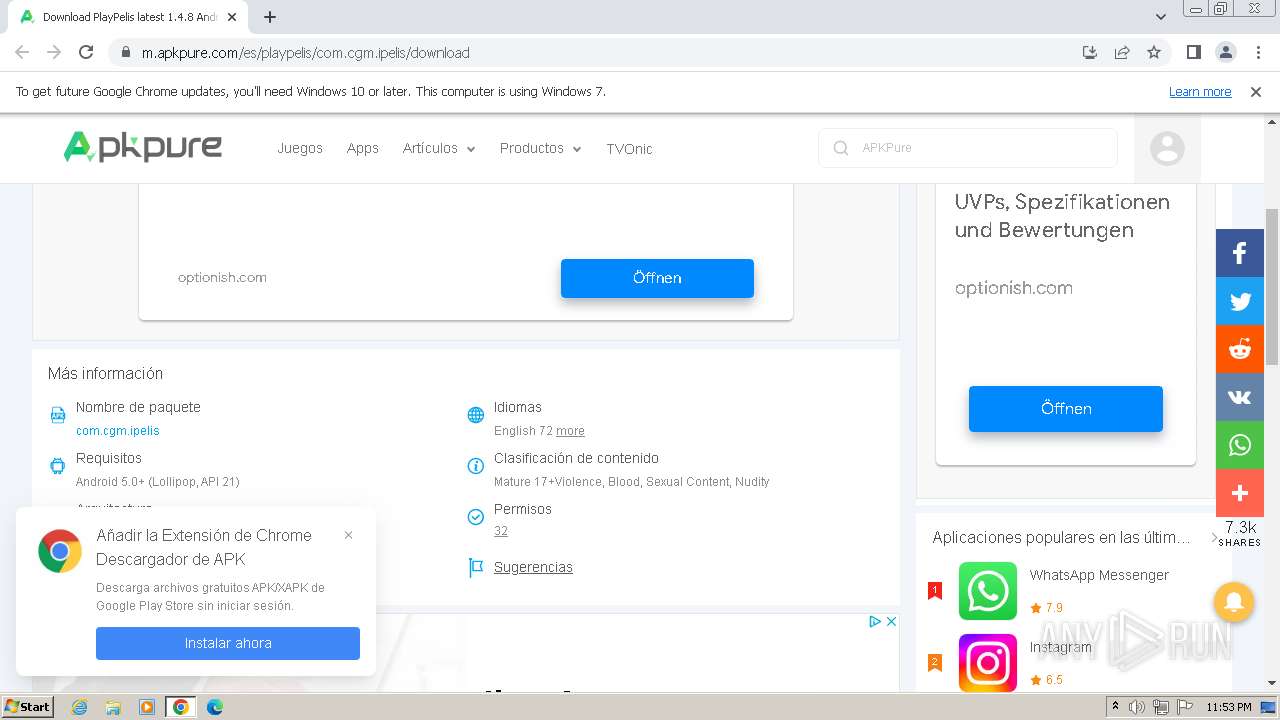Click the share page icon in address bar
1280x720 pixels.
point(1122,52)
